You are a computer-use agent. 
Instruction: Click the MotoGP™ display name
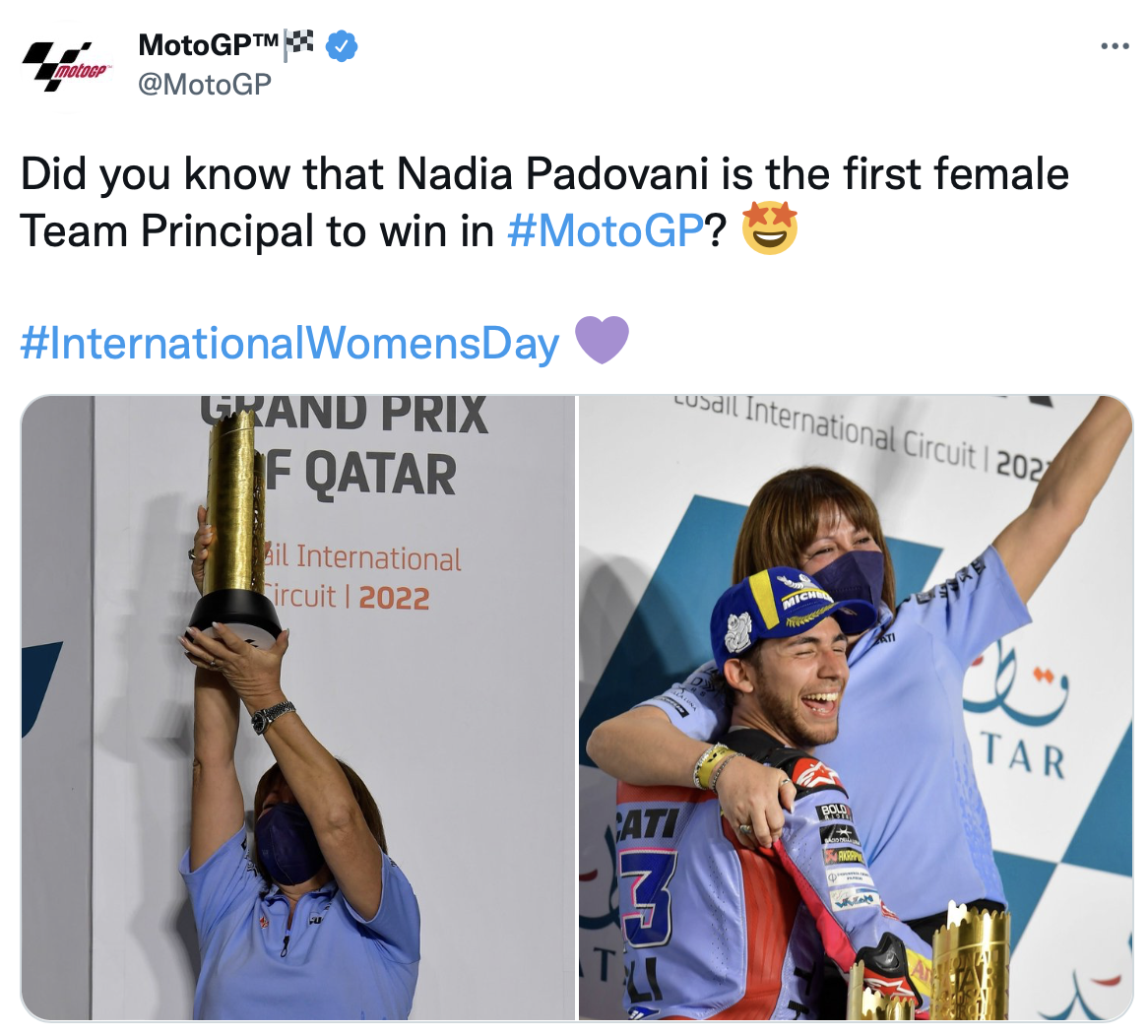click(210, 45)
